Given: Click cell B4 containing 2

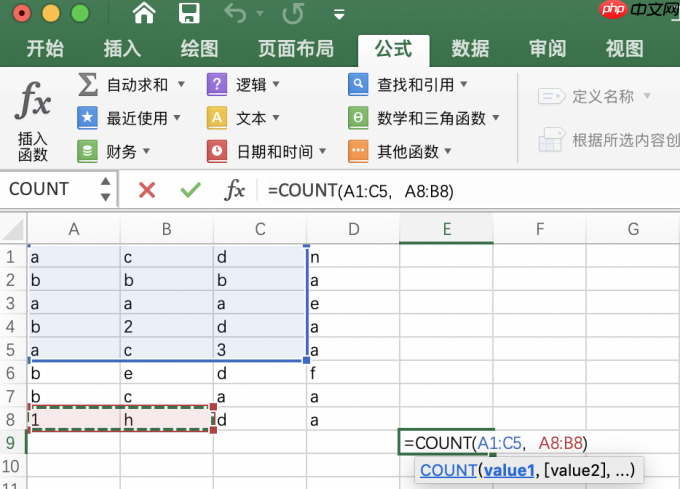Looking at the screenshot, I should click(167, 326).
